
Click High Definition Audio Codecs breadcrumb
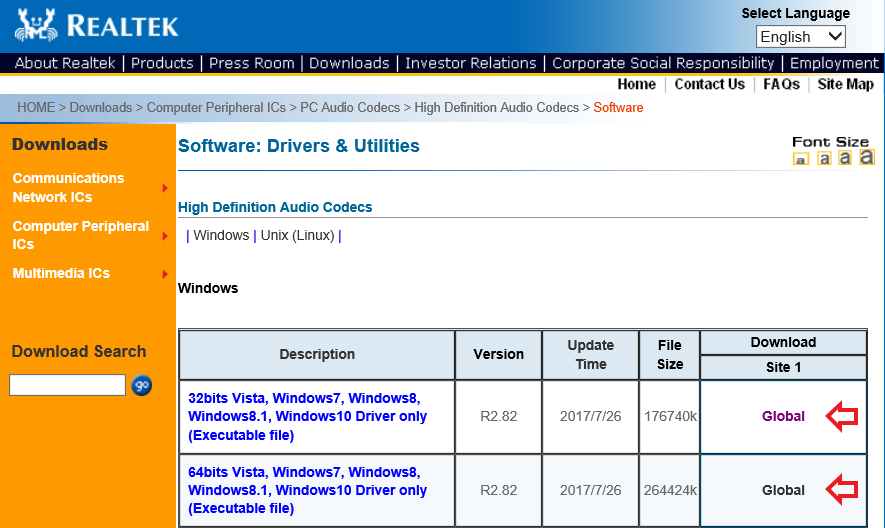(x=497, y=107)
